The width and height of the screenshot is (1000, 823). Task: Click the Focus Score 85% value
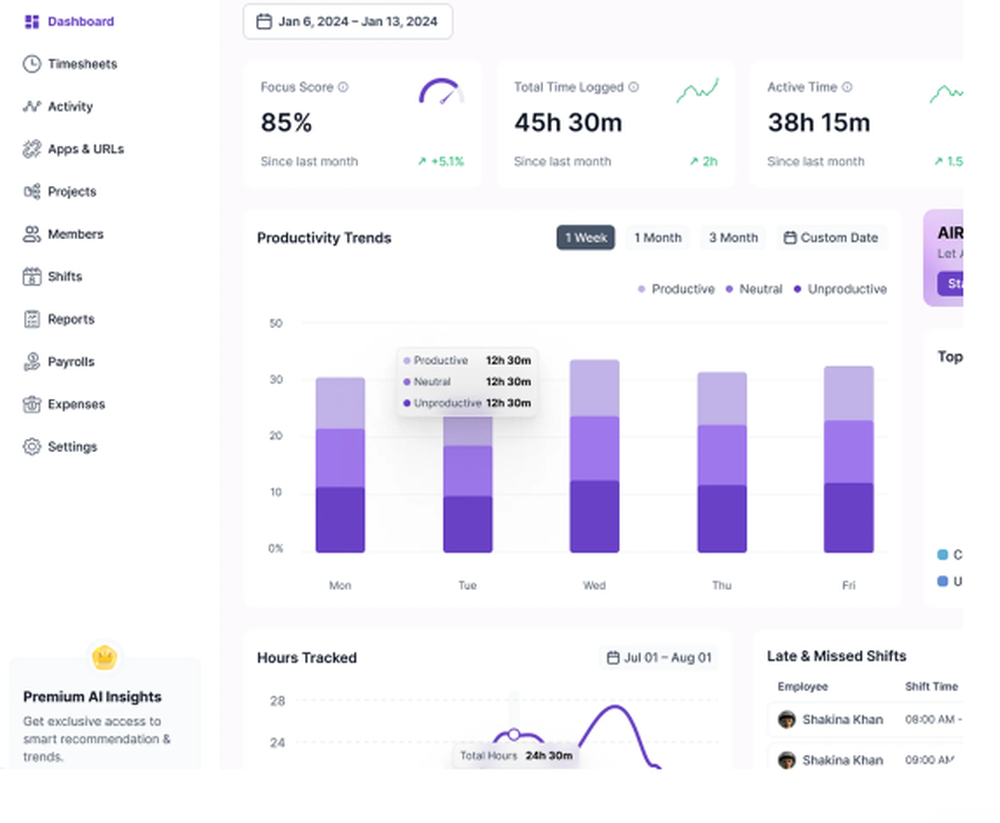pos(286,122)
